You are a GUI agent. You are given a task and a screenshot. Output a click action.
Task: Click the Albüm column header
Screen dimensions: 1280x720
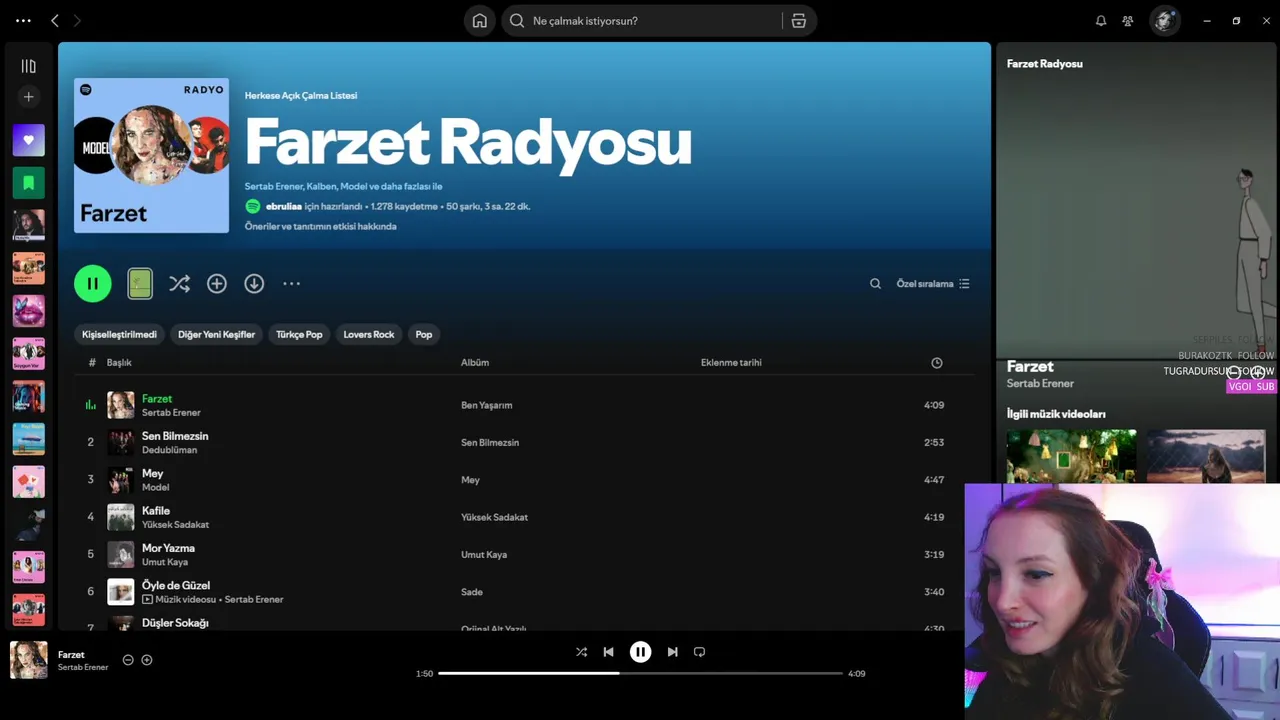pyautogui.click(x=475, y=363)
